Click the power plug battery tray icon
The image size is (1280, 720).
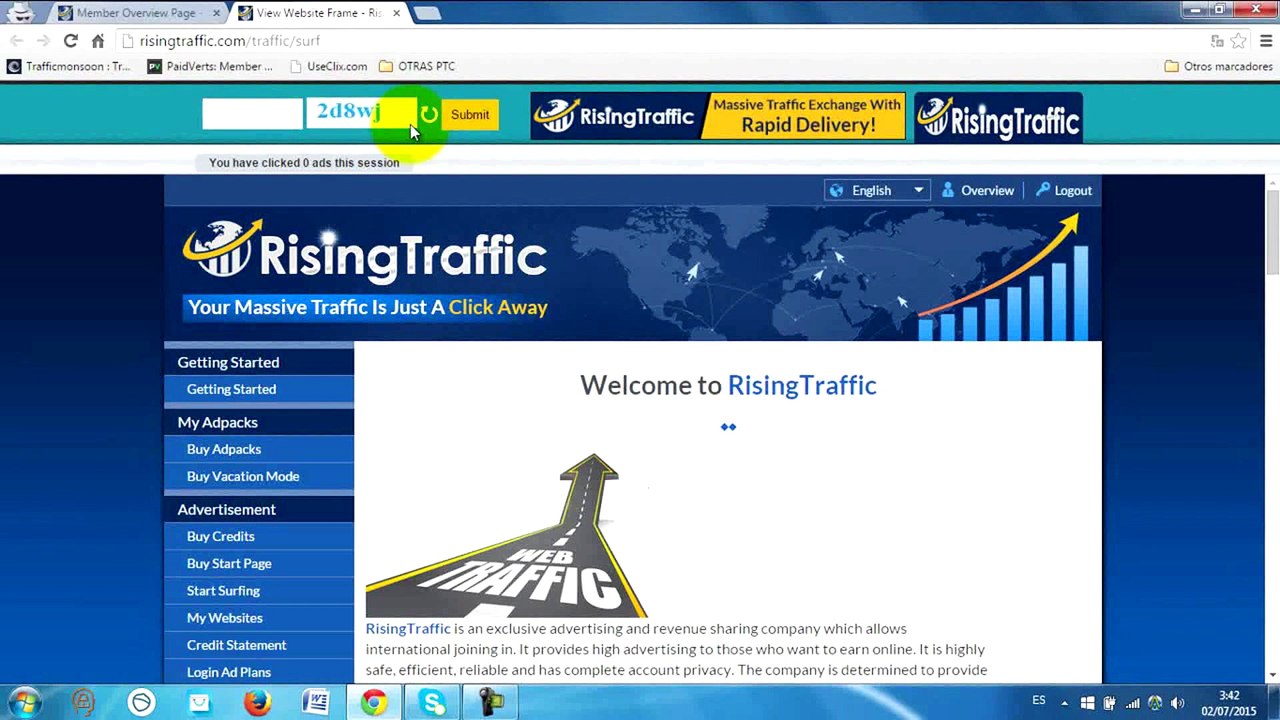pyautogui.click(x=1109, y=703)
